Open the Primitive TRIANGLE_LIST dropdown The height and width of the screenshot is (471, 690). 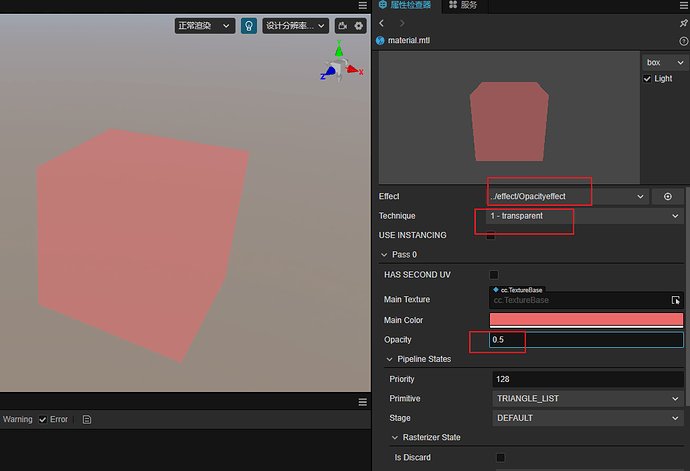588,398
